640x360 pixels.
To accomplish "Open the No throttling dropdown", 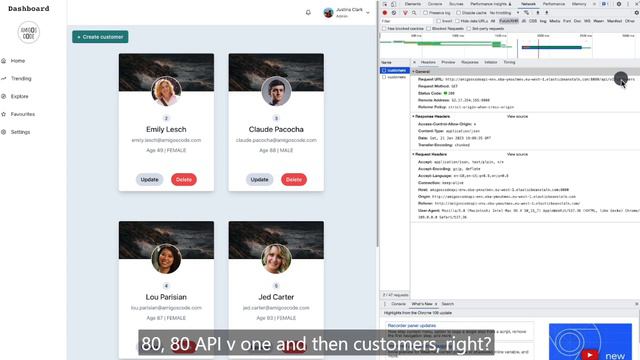I will tap(504, 13).
